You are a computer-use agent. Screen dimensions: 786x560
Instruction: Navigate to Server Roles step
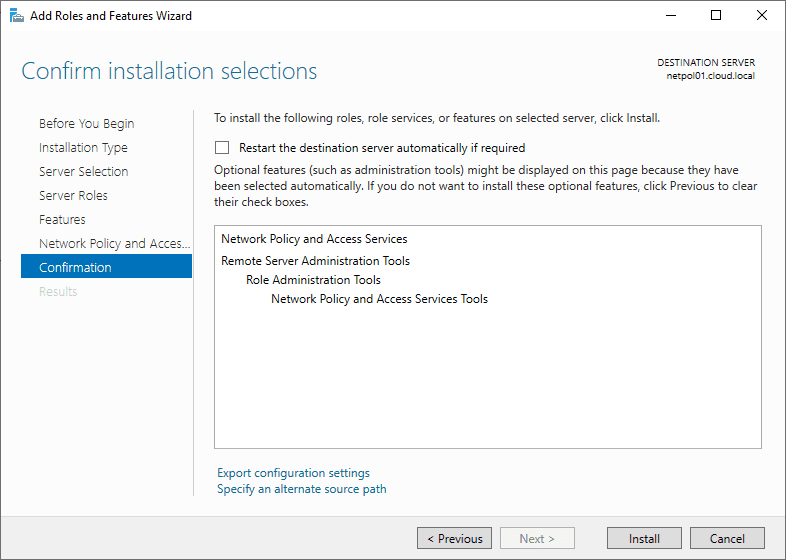73,196
